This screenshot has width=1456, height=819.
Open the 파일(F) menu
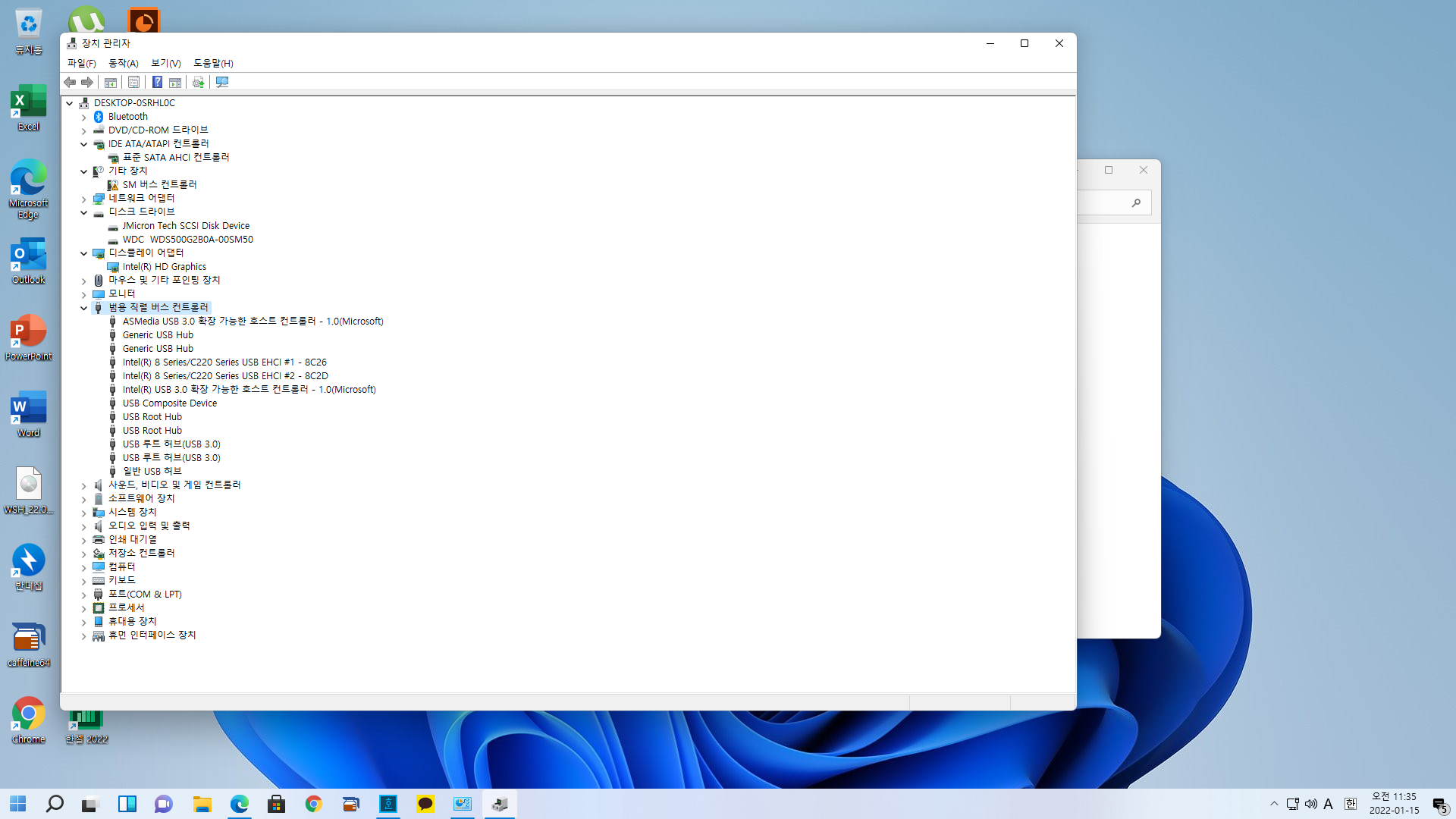[x=81, y=63]
